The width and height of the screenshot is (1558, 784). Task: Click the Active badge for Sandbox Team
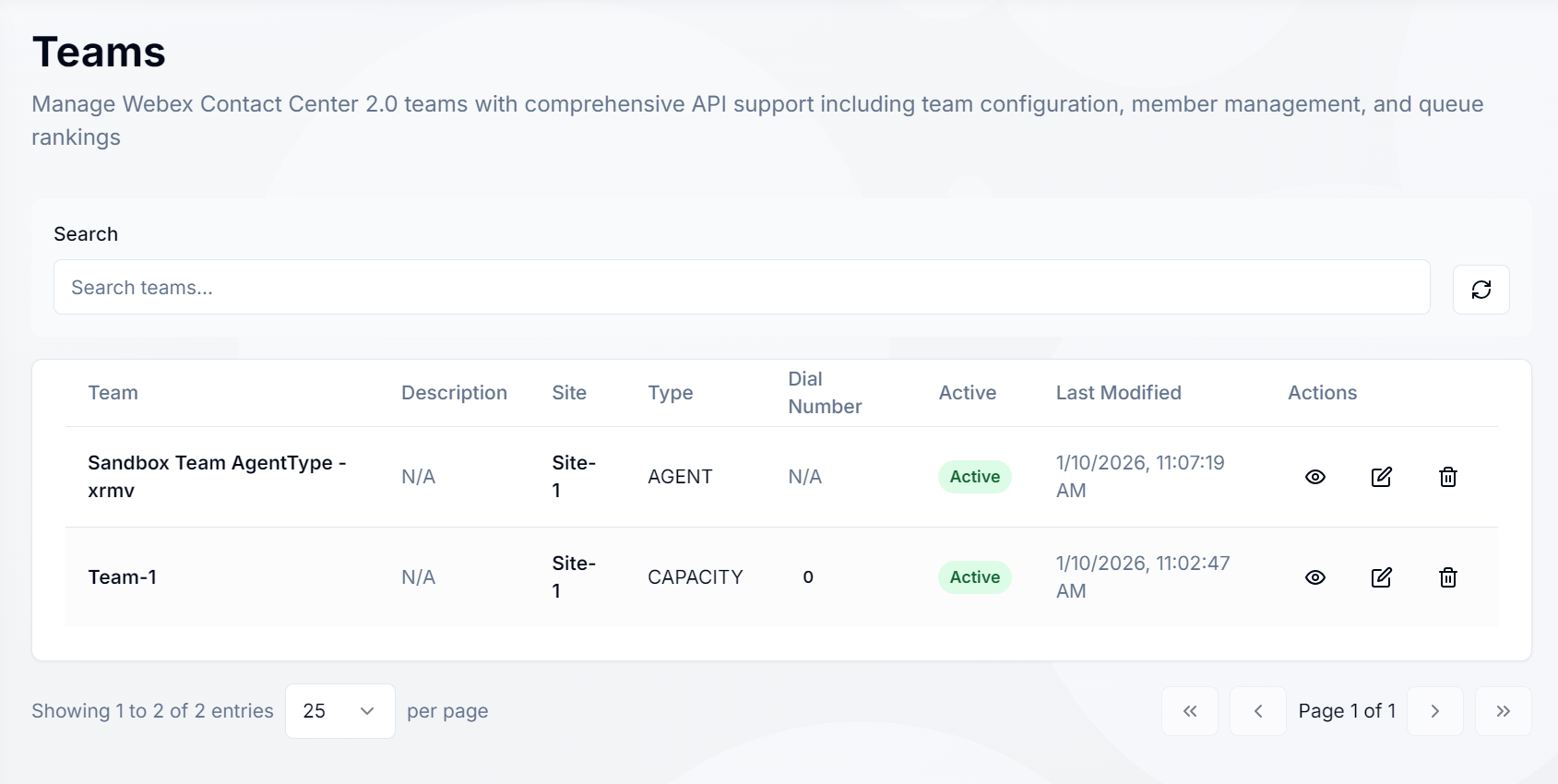pyautogui.click(x=975, y=477)
